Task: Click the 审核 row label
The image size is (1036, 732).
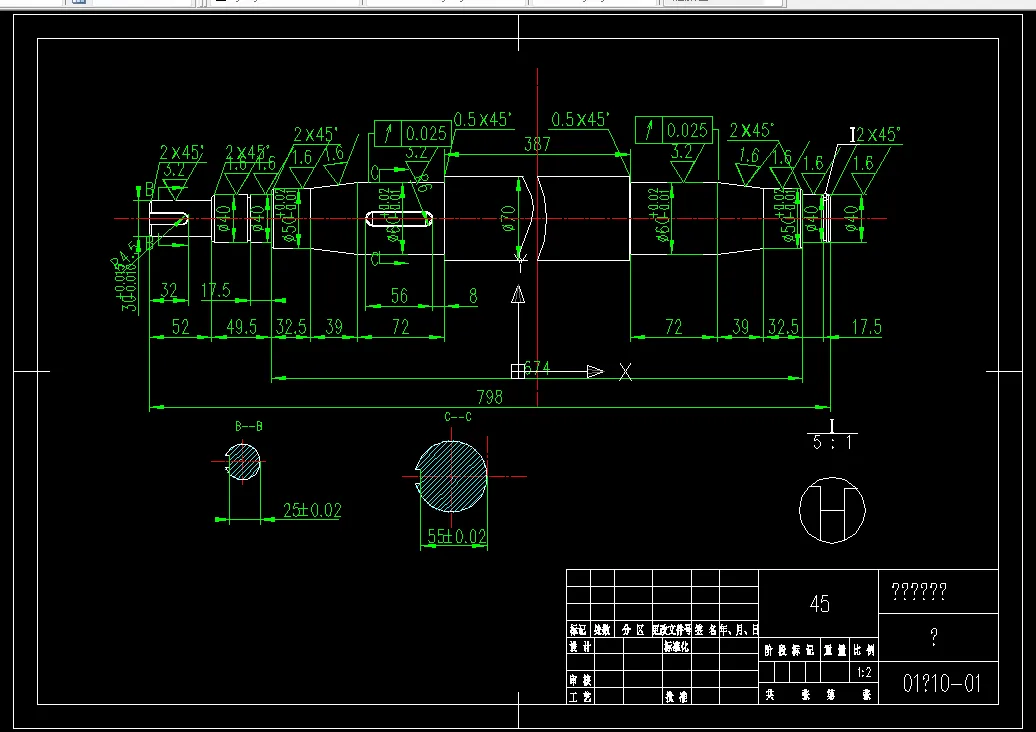Action: (x=580, y=680)
